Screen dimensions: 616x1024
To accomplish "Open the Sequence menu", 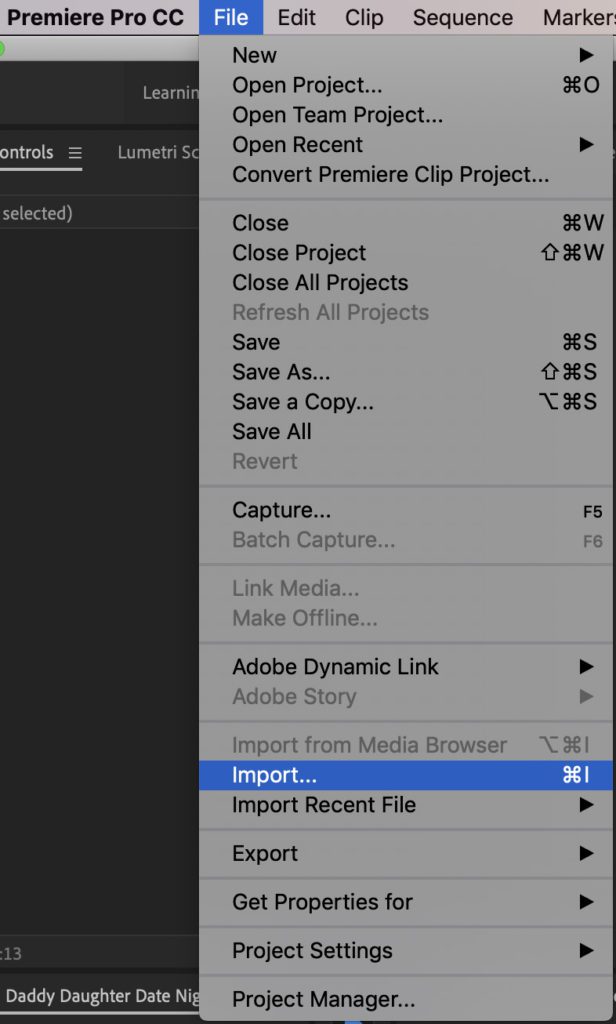I will coord(462,18).
